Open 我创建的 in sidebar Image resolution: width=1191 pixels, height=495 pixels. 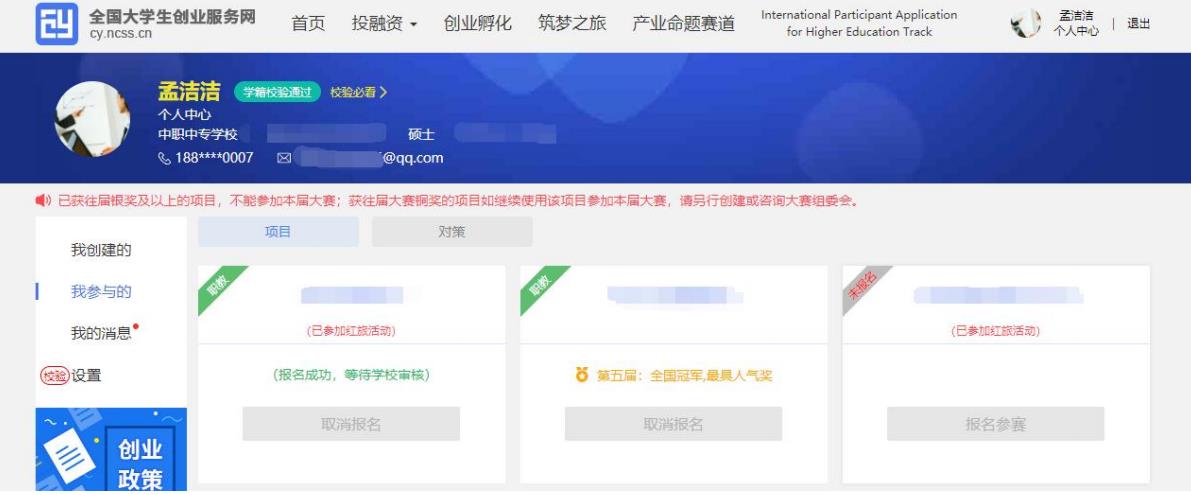tap(100, 249)
